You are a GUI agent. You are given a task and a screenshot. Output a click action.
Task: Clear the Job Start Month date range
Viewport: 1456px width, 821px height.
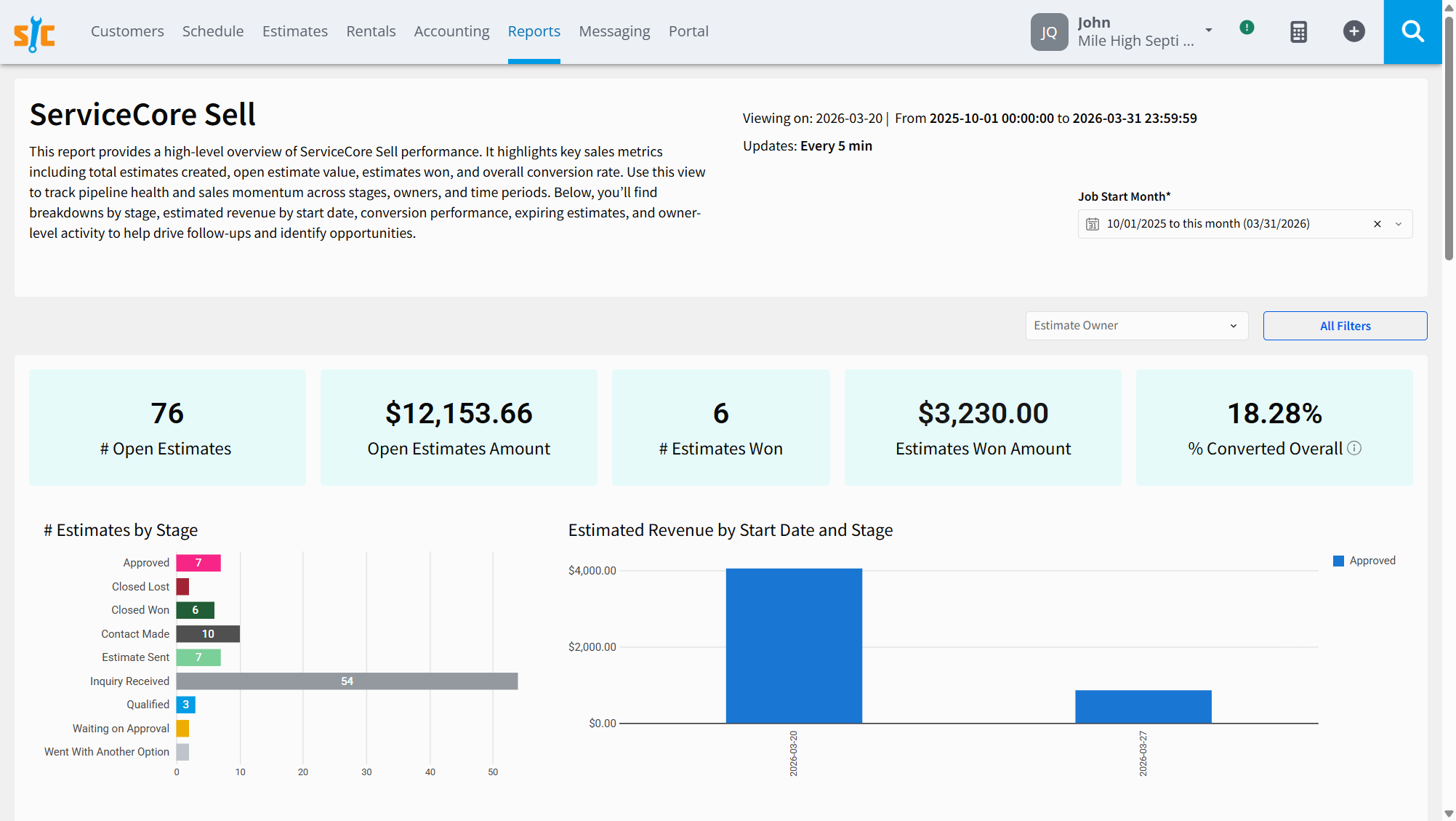tap(1377, 224)
